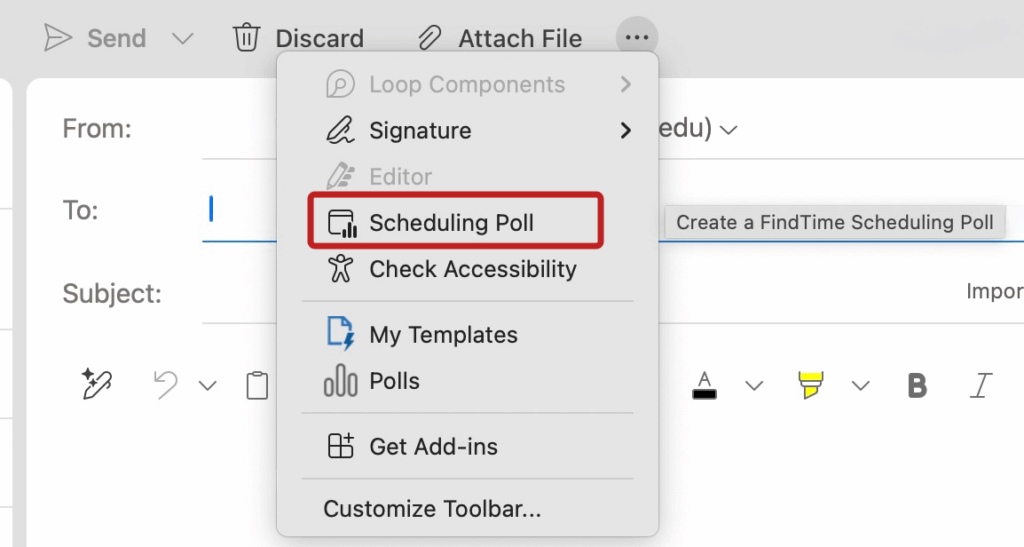Click the Discard trash icon
This screenshot has width=1024, height=547.
246,38
